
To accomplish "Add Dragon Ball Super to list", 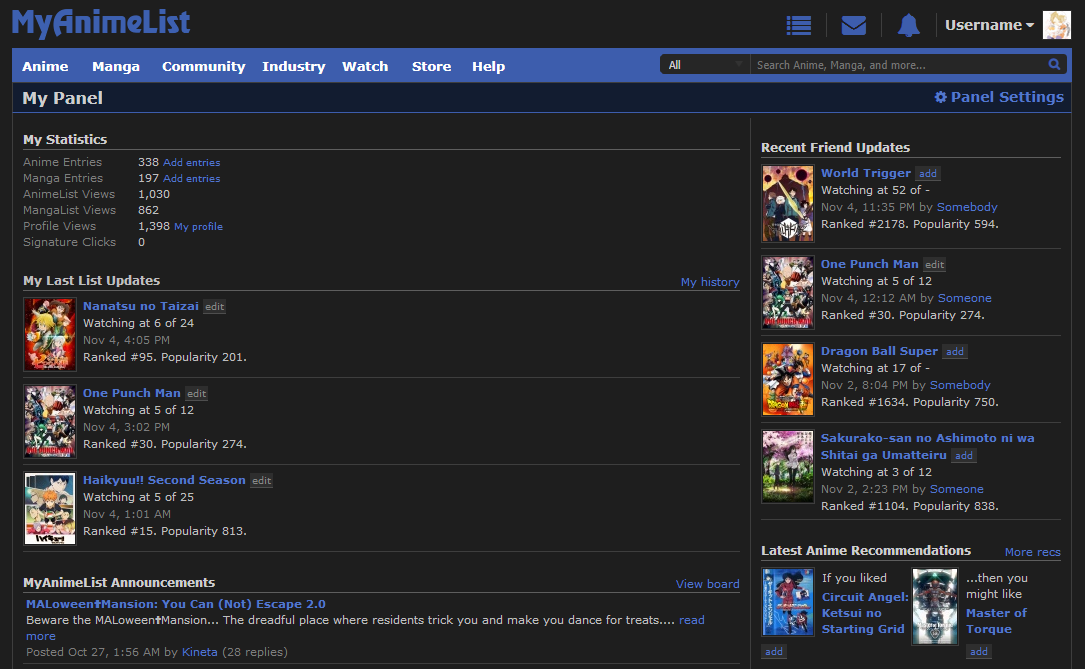I will 955,352.
